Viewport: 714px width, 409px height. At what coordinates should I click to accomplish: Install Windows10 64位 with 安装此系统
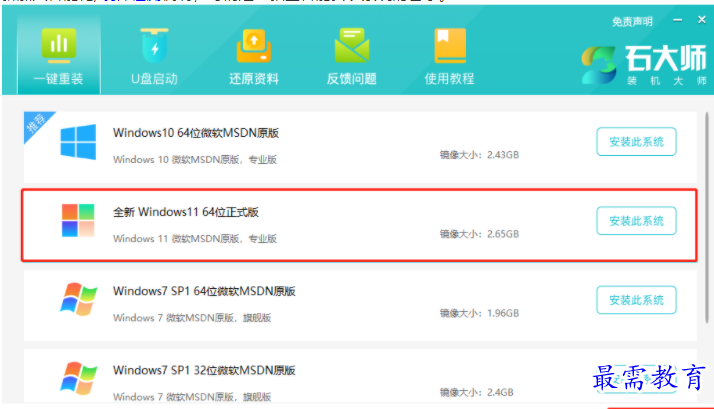[x=636, y=142]
